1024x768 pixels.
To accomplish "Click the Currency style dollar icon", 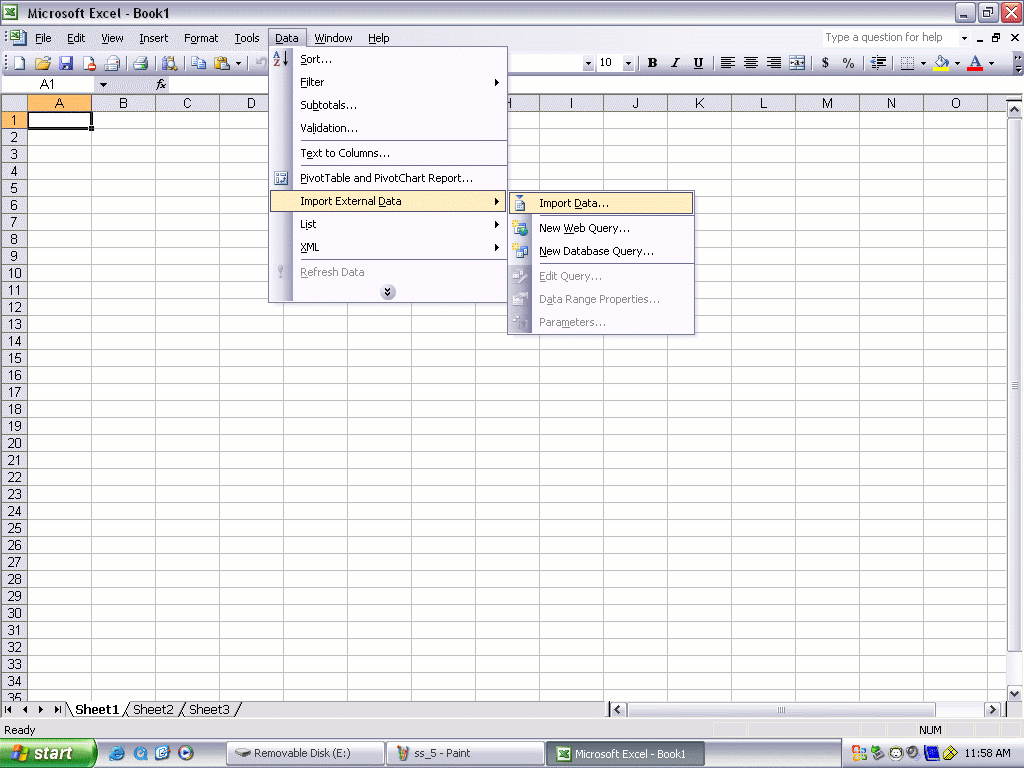I will [825, 63].
